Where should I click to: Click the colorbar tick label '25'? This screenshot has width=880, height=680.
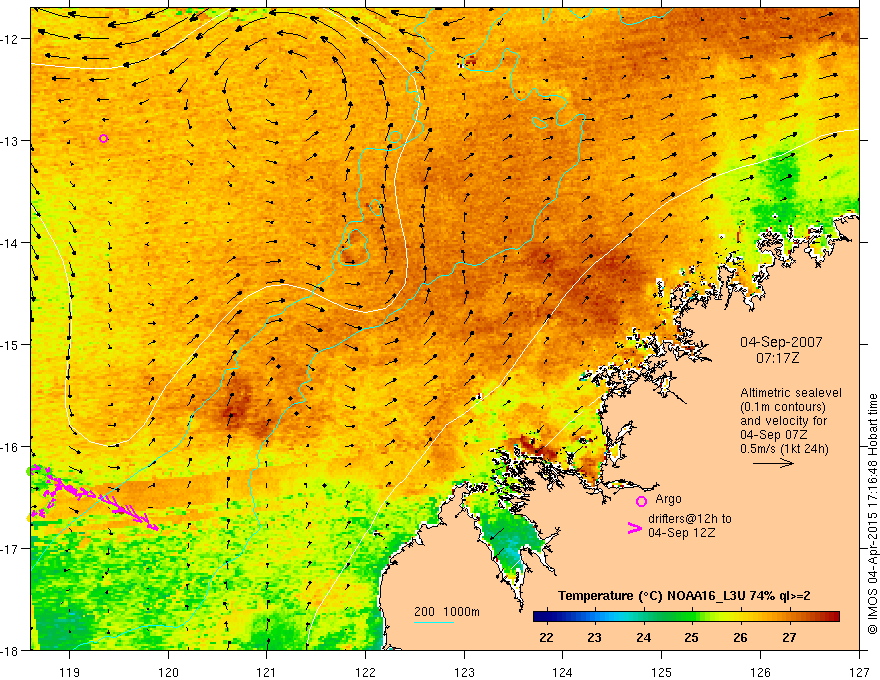692,637
